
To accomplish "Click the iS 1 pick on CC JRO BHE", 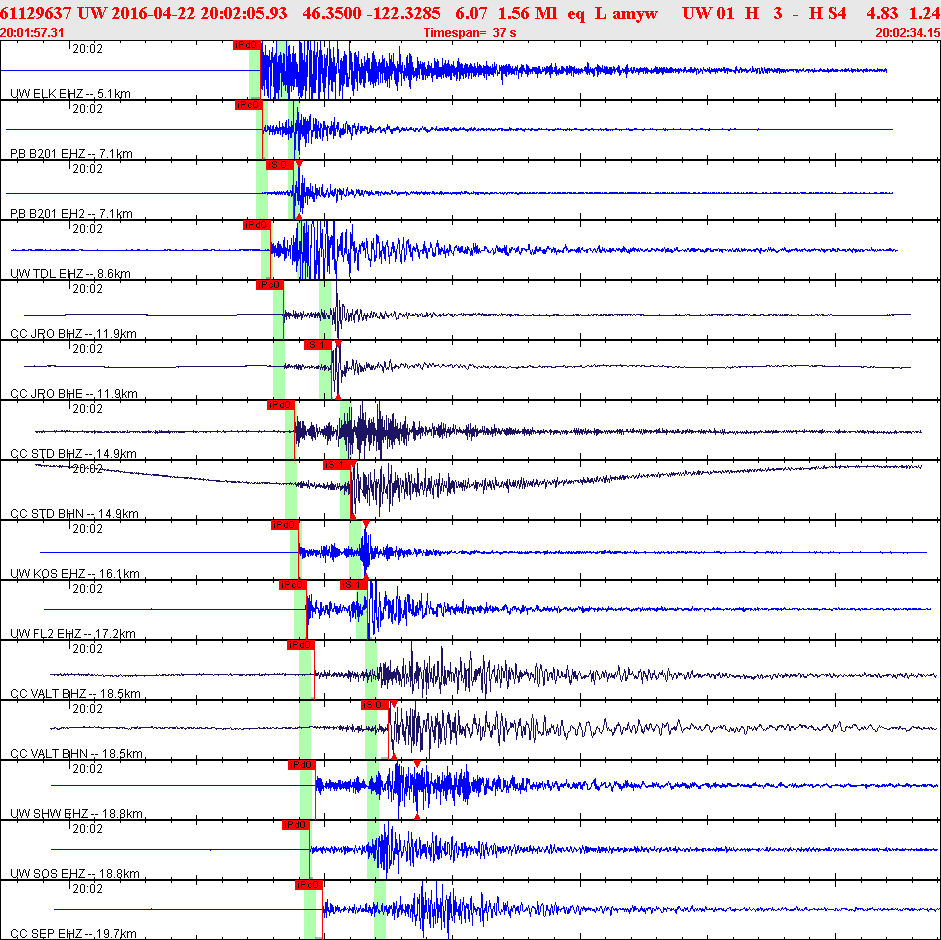I will (317, 345).
